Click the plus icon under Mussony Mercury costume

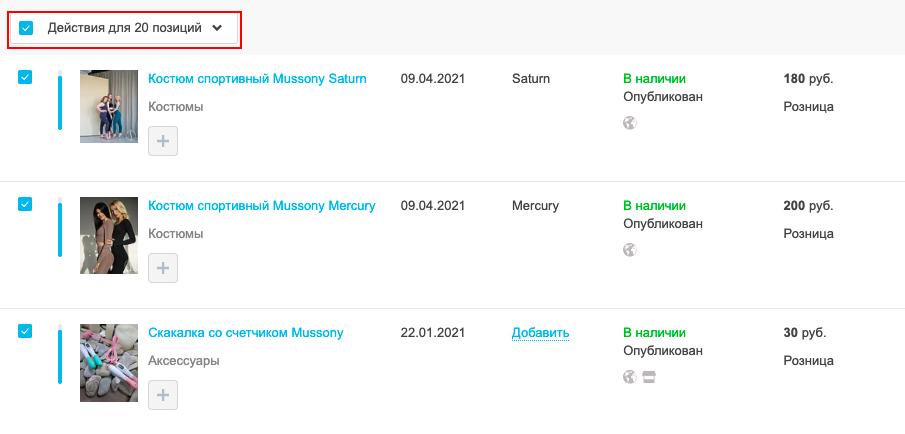coord(163,268)
